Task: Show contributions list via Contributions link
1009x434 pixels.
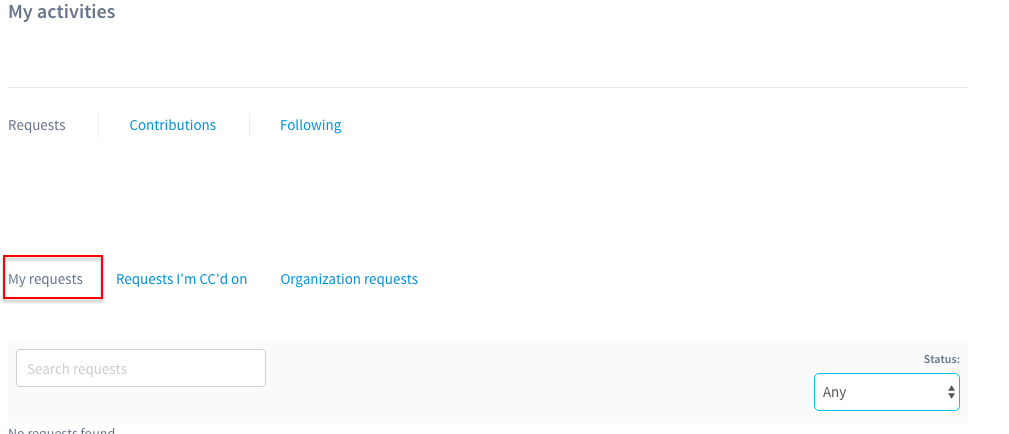Action: (172, 125)
